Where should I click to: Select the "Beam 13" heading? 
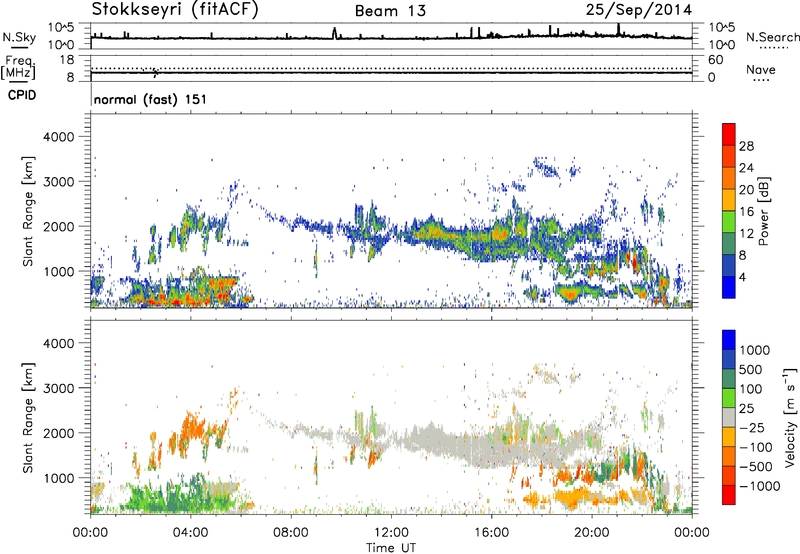390,11
